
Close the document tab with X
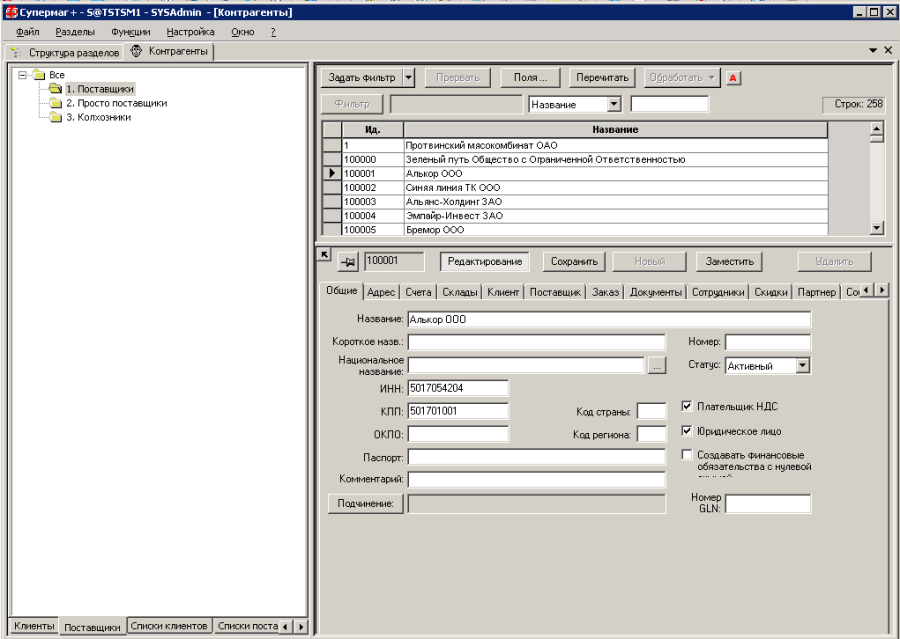coord(888,51)
